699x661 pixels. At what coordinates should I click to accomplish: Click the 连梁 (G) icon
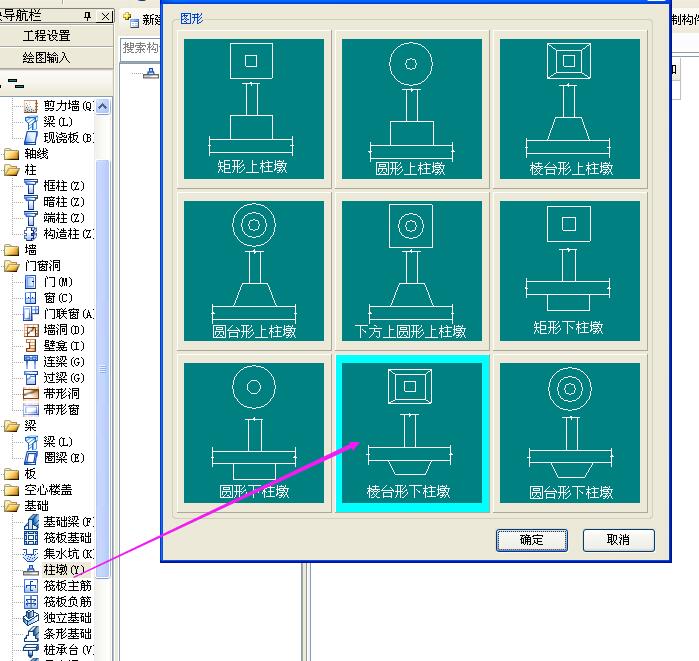30,362
